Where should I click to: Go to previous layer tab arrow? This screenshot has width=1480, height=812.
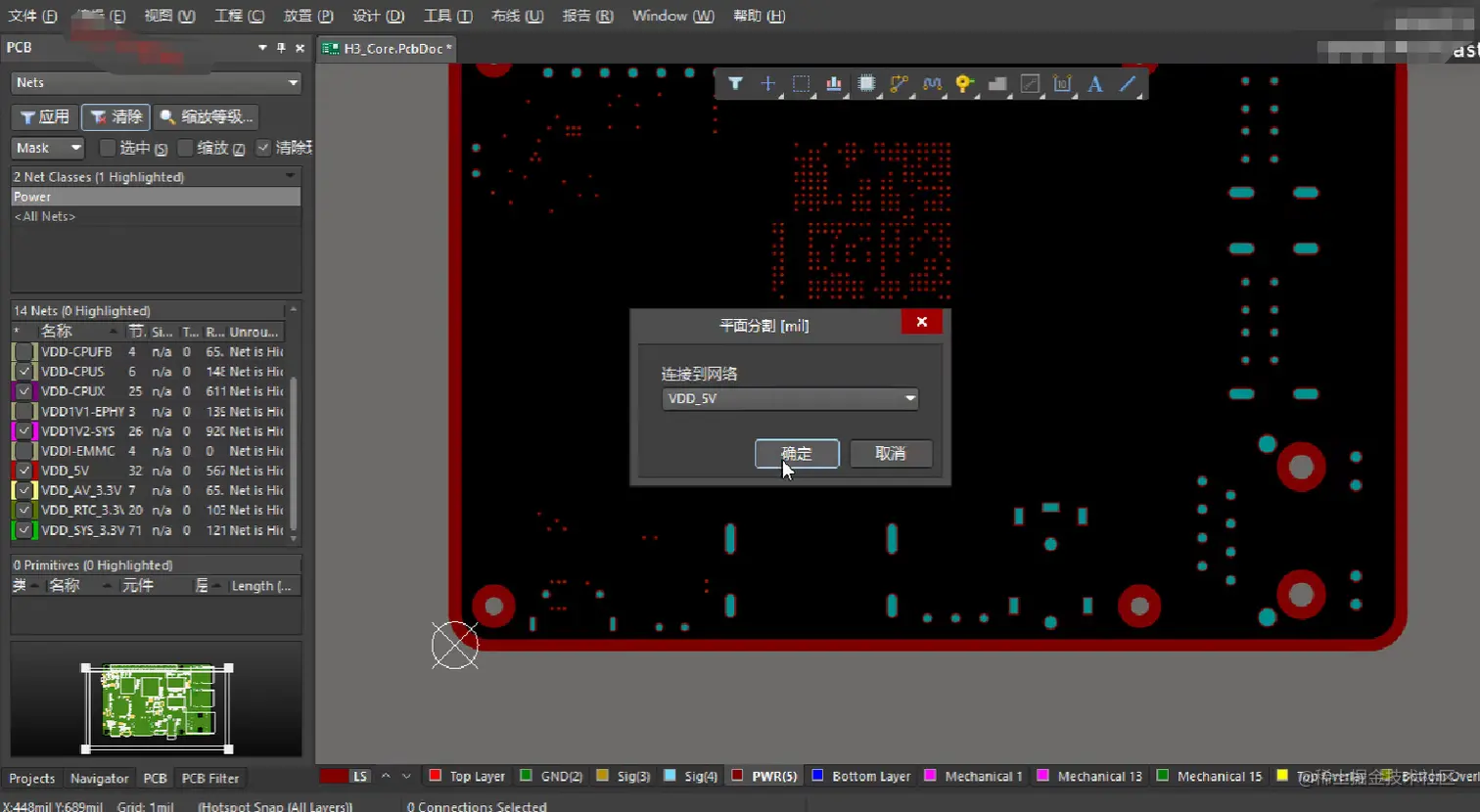point(386,776)
